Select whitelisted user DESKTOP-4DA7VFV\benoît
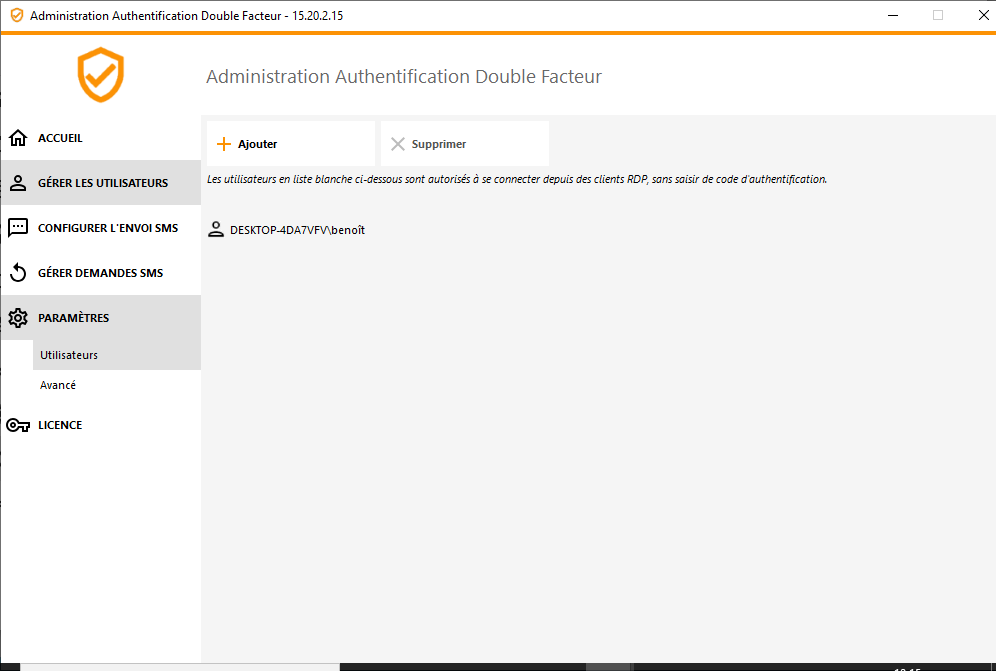 [297, 230]
